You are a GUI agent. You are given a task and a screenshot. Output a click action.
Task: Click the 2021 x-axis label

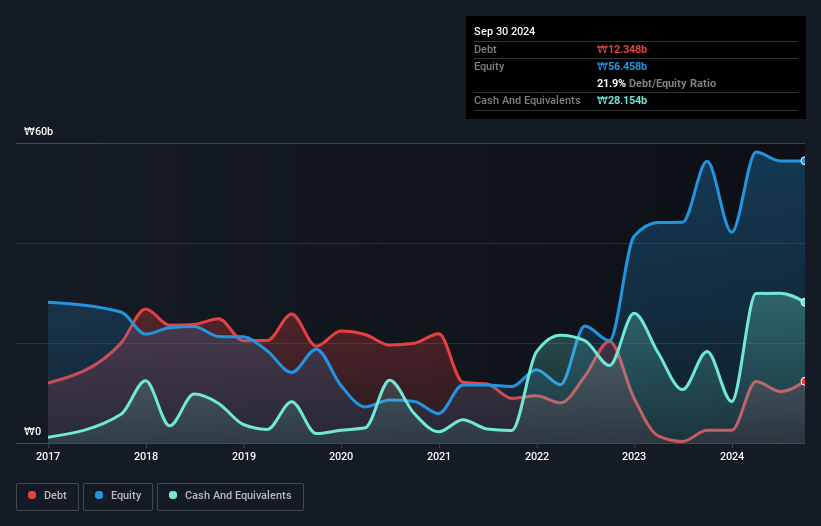[x=439, y=456]
